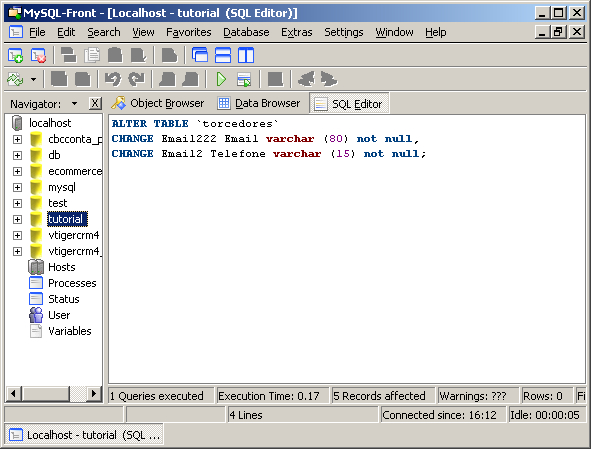This screenshot has width=591, height=449.
Task: Select the mysql database name
Action: point(62,187)
